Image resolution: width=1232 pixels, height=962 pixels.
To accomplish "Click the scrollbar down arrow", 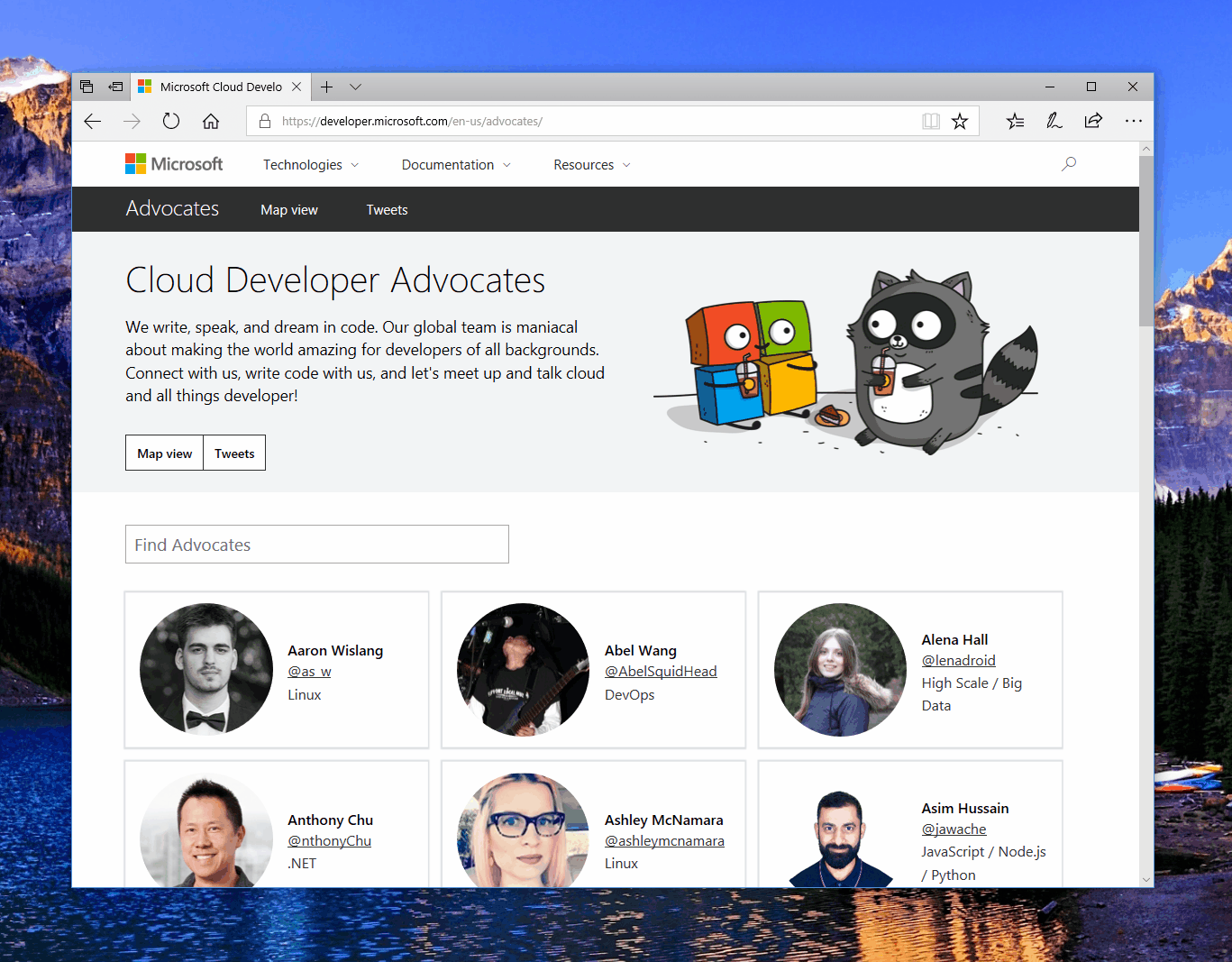I will (x=1145, y=879).
